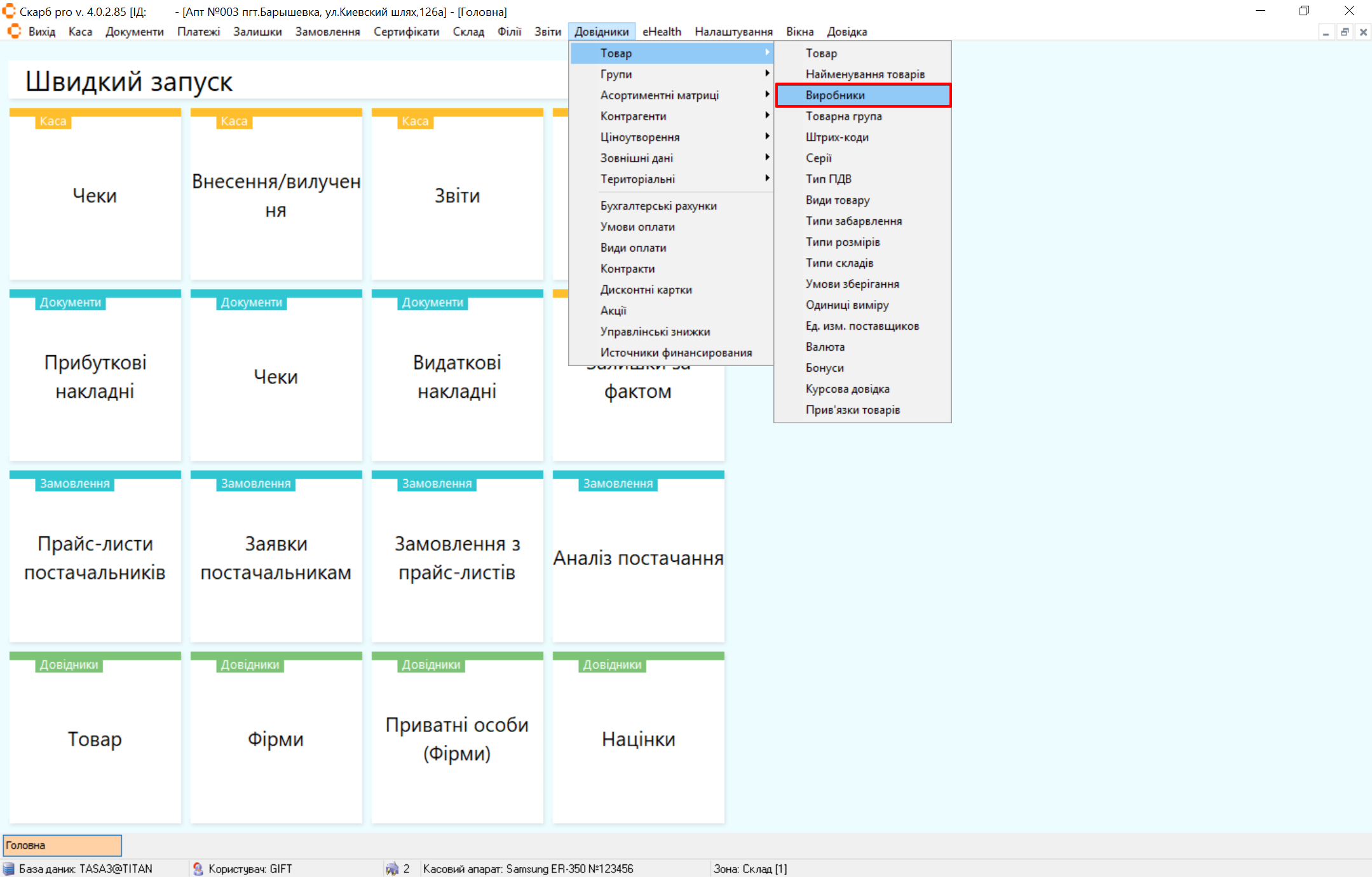Click the database icon in status bar
The height and width of the screenshot is (877, 1372).
tap(9, 869)
